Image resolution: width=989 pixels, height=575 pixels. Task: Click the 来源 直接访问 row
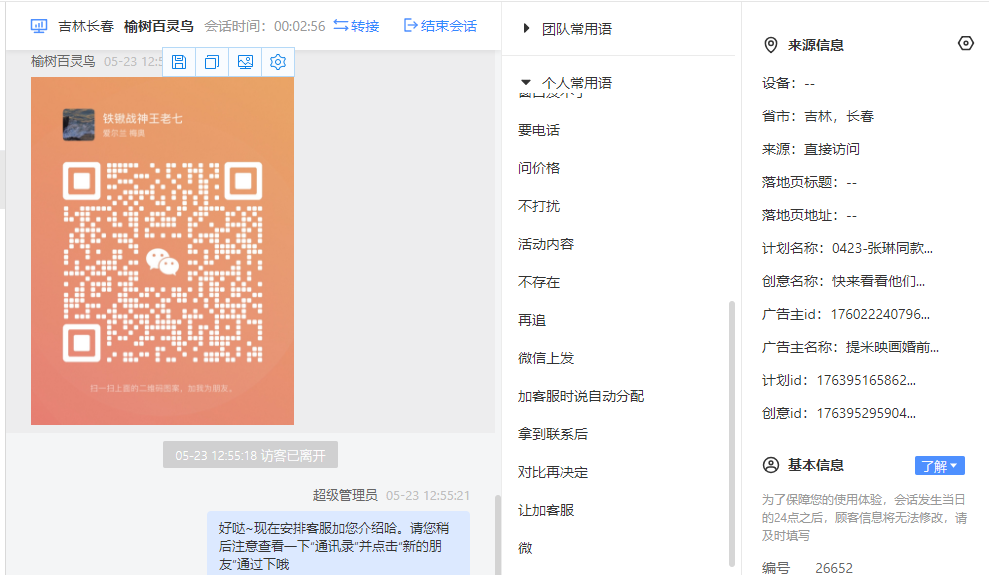pos(811,149)
